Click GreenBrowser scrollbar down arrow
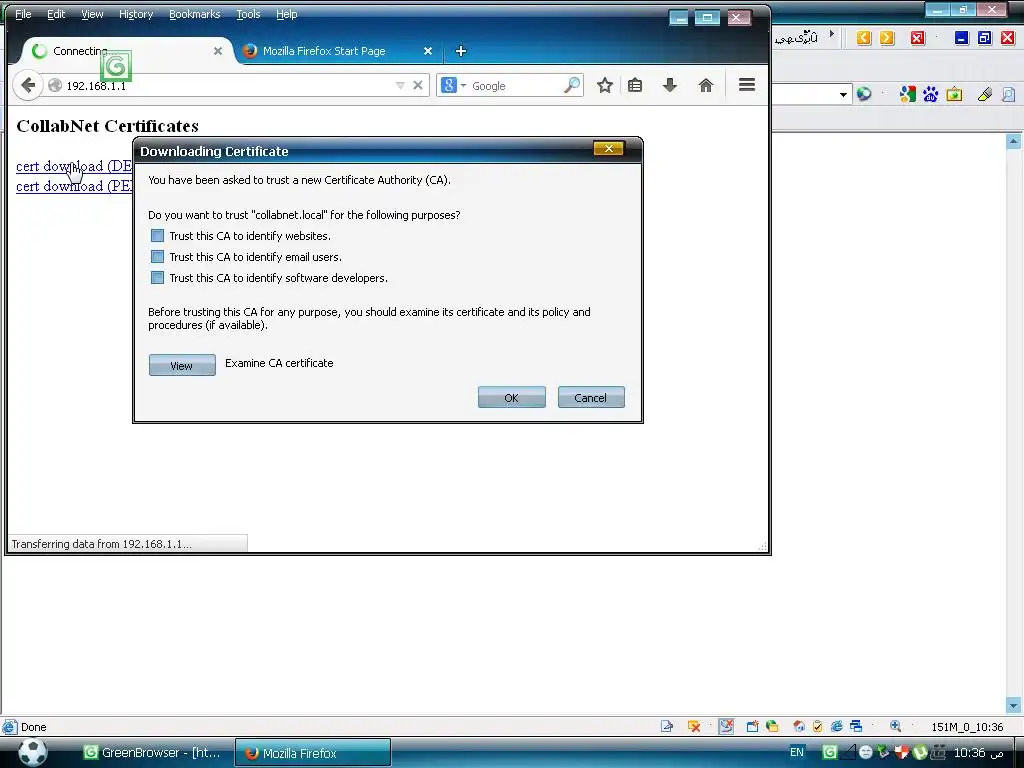 point(1014,705)
